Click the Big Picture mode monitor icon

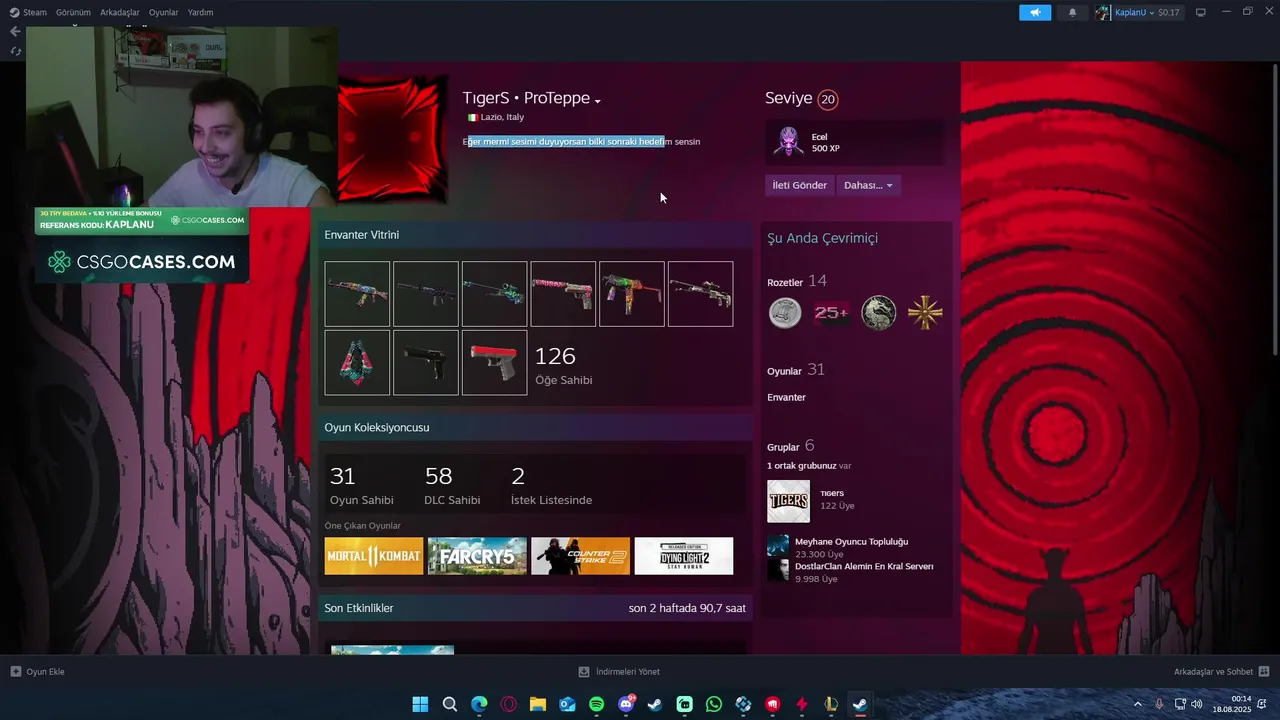click(1201, 12)
